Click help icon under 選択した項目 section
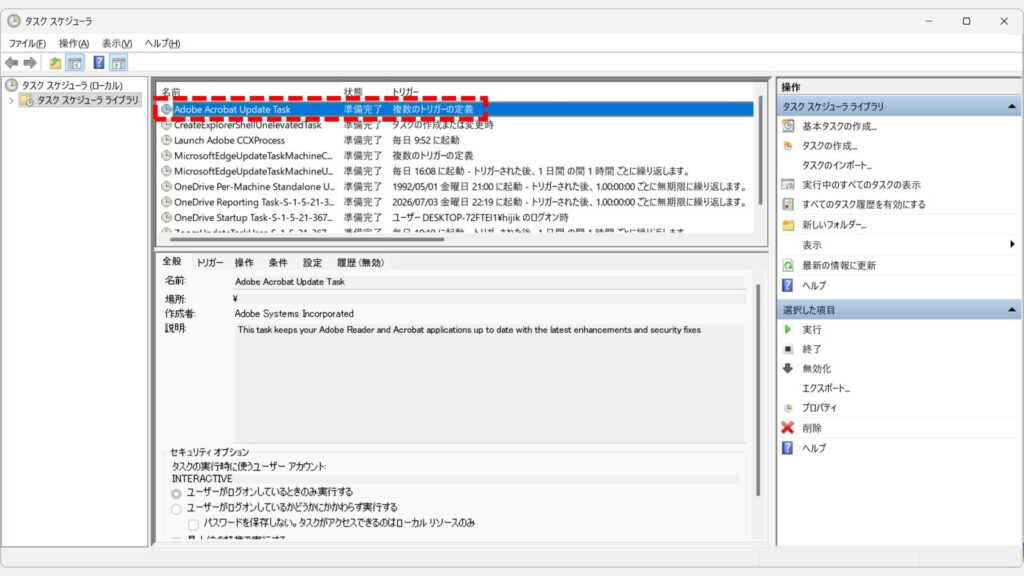Viewport: 1024px width, 576px height. (788, 448)
